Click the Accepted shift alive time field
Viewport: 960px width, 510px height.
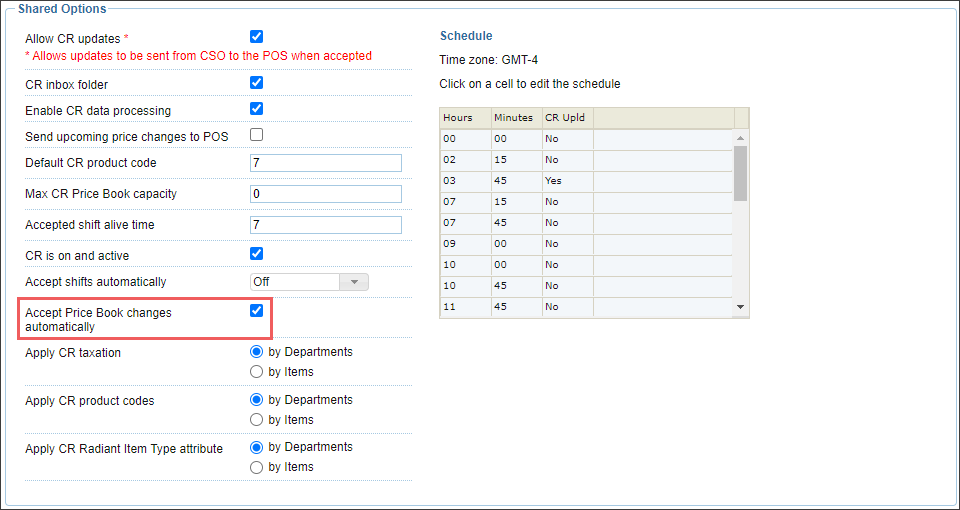click(326, 225)
